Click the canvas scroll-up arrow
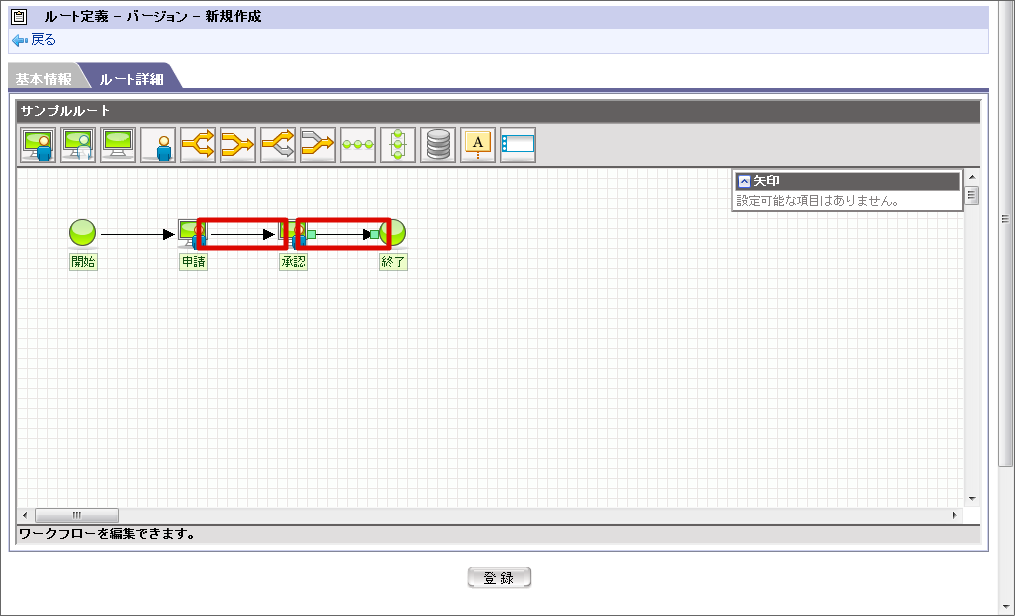1015x616 pixels. point(972,177)
